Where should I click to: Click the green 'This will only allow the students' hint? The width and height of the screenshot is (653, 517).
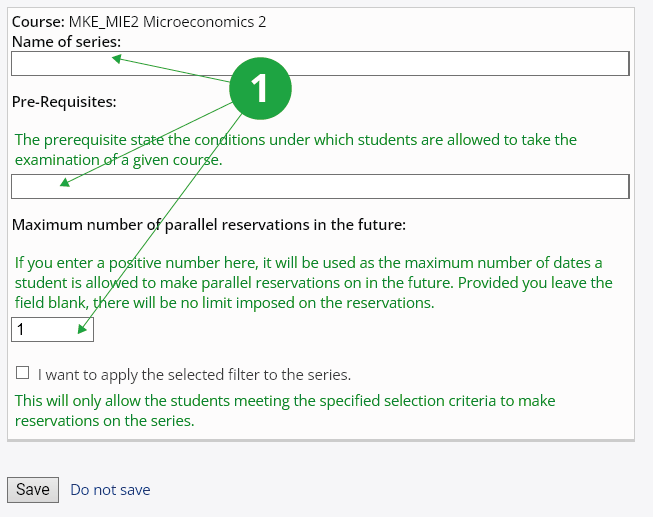[x=285, y=410]
